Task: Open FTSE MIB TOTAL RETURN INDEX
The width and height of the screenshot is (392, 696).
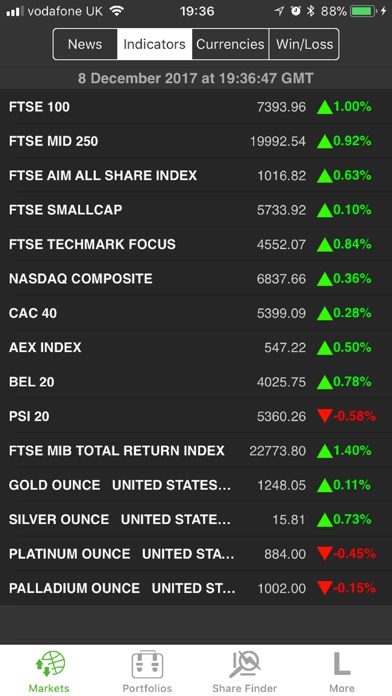Action: [x=196, y=451]
